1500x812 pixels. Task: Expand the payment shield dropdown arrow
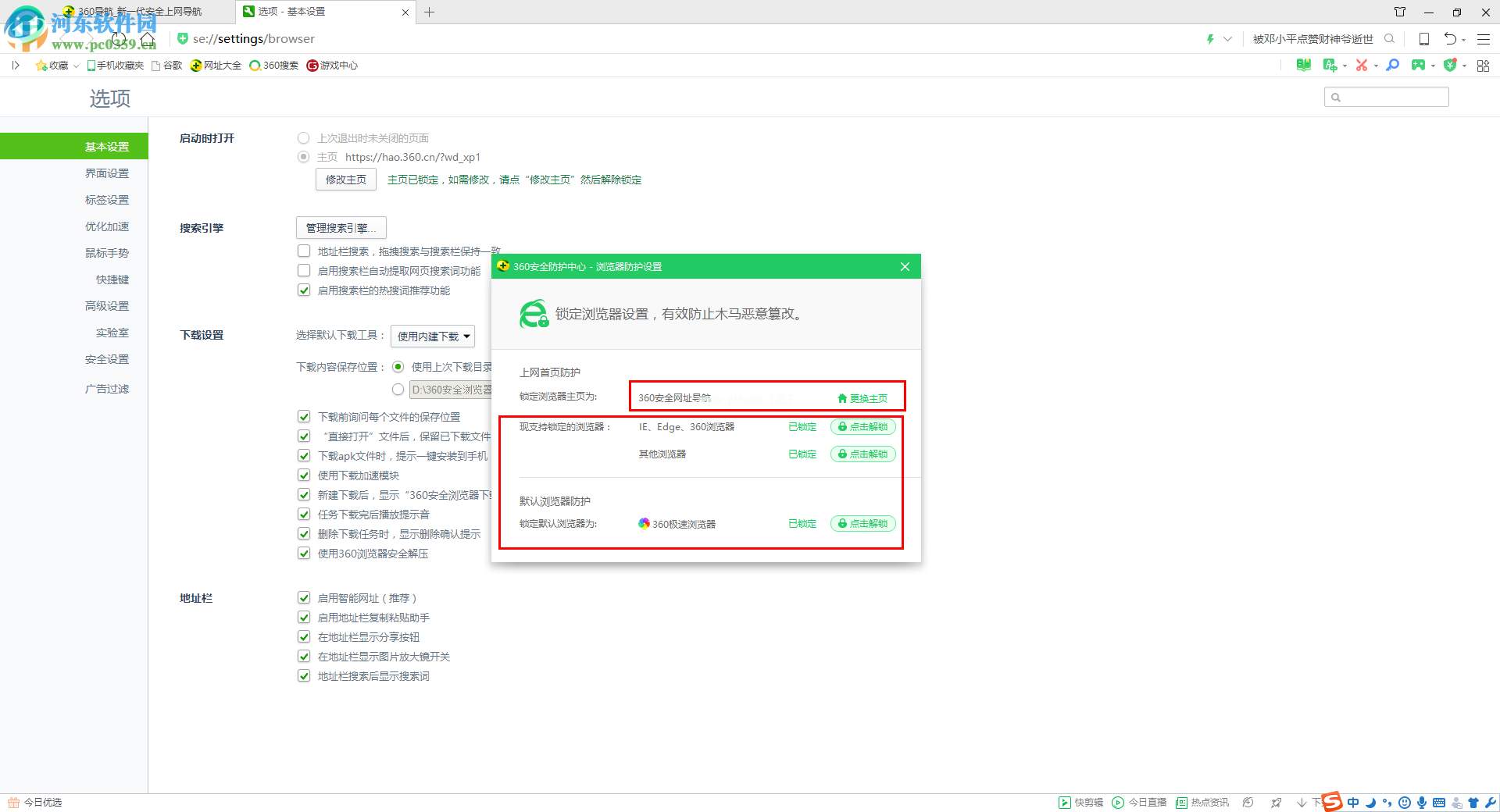[1464, 66]
